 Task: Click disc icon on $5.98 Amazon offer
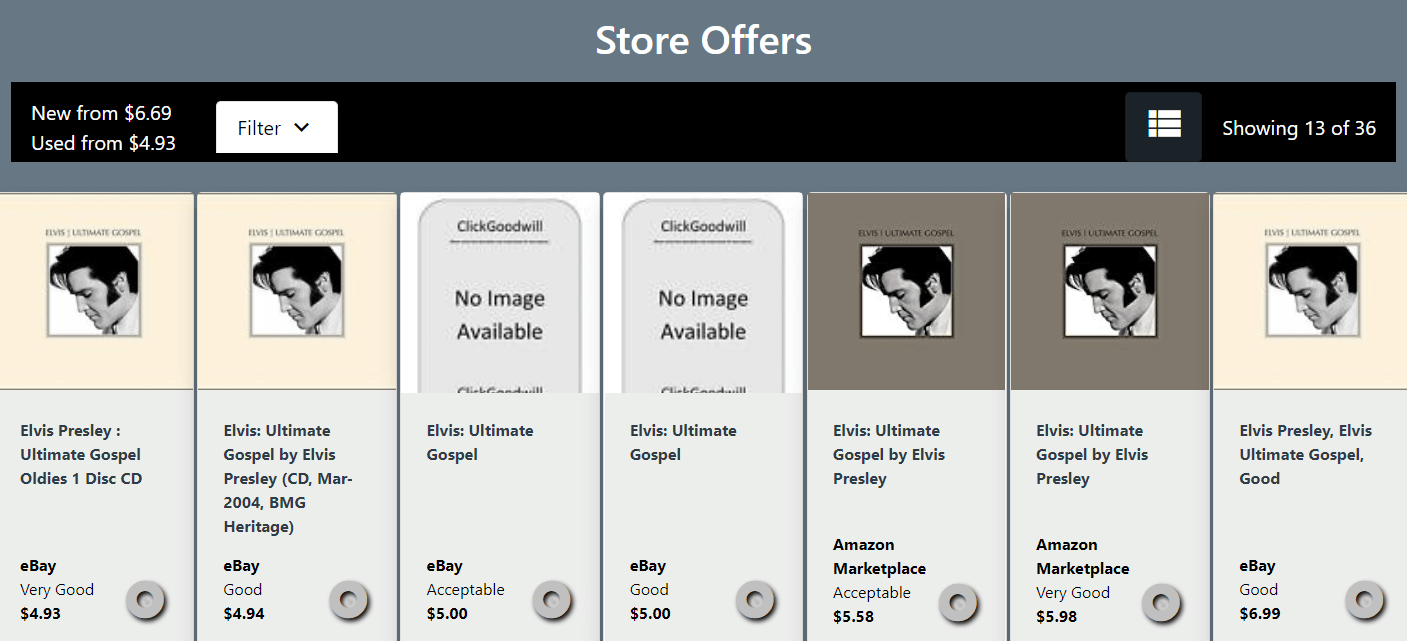(x=1161, y=603)
